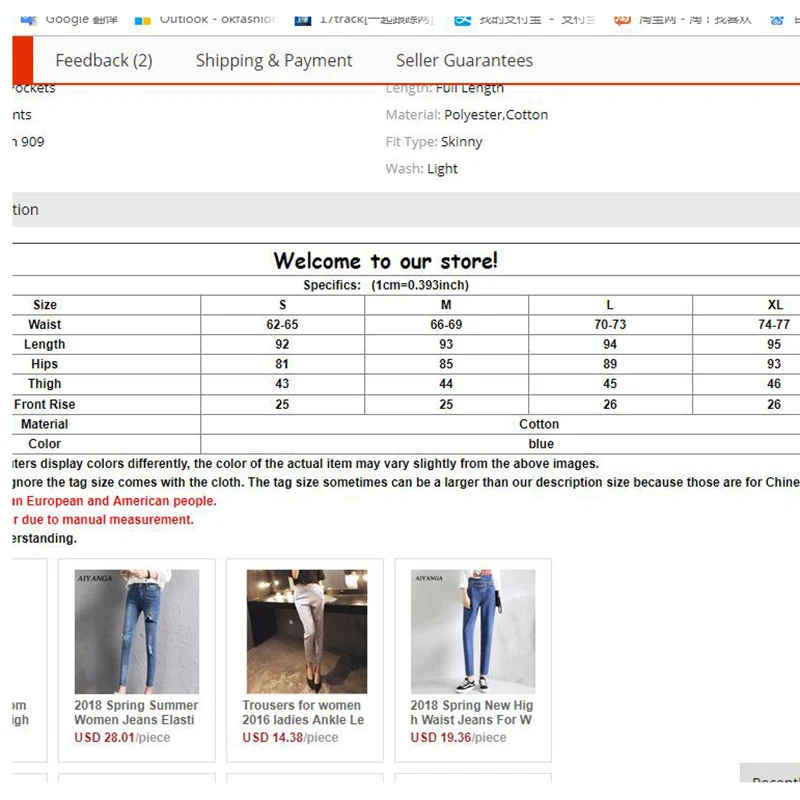This screenshot has height=800, width=800.
Task: Open the 2018 Spring Summer Women Jeans thumbnail
Action: (137, 632)
